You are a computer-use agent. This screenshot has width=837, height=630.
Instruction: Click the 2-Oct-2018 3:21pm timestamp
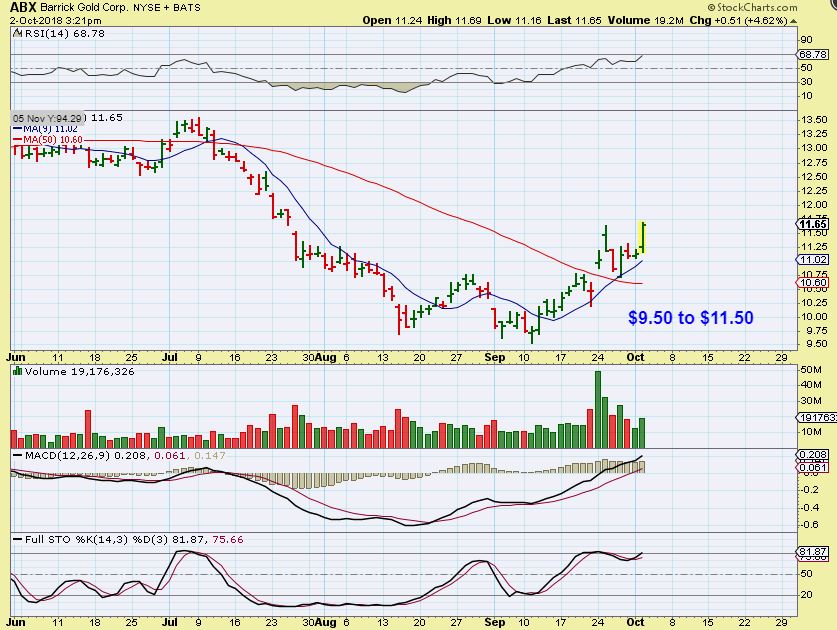(56, 21)
